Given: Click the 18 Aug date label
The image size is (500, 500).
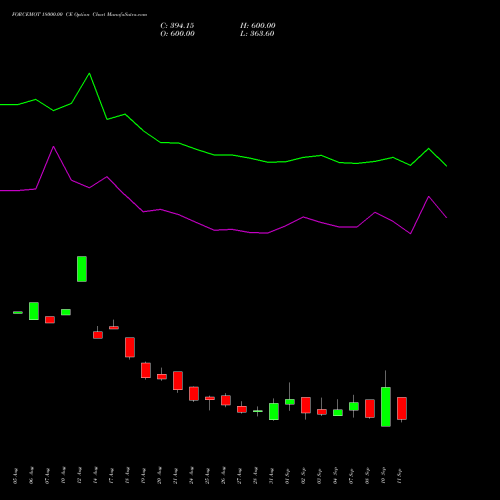Looking at the screenshot, I should click(128, 476).
